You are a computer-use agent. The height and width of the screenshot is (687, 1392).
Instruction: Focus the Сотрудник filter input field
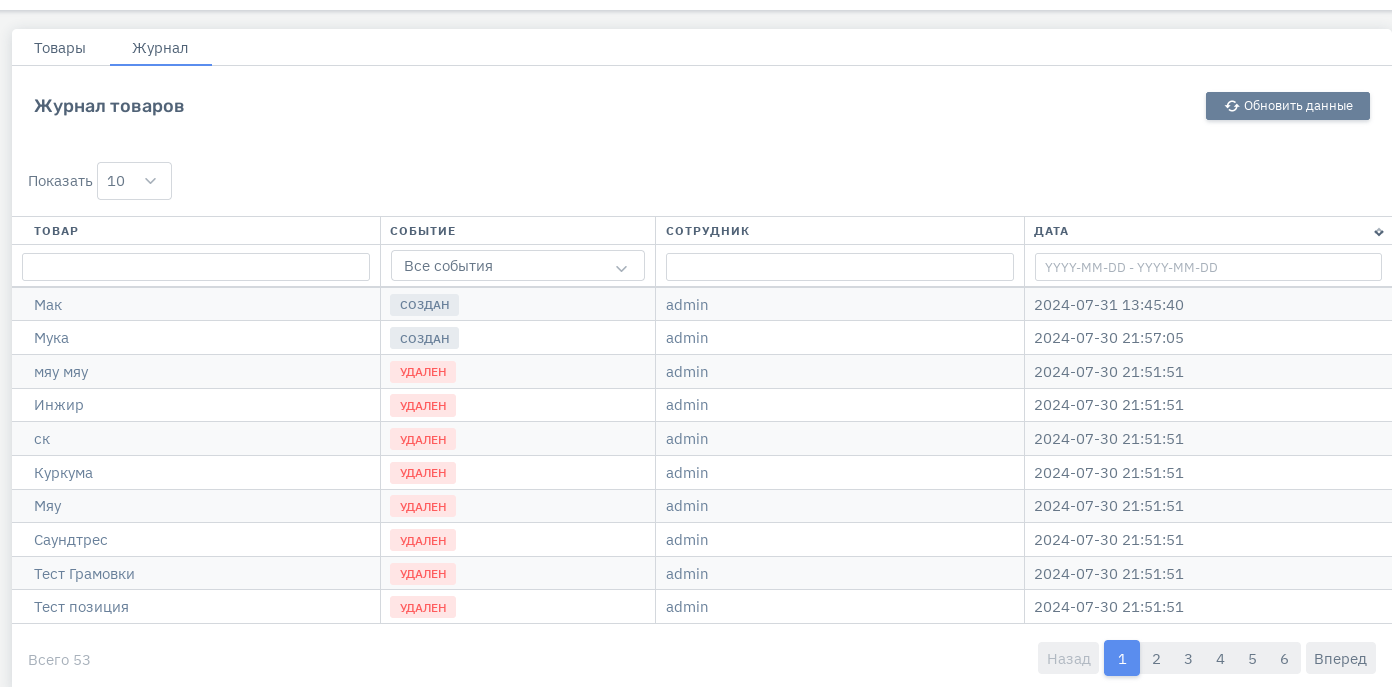click(x=839, y=267)
